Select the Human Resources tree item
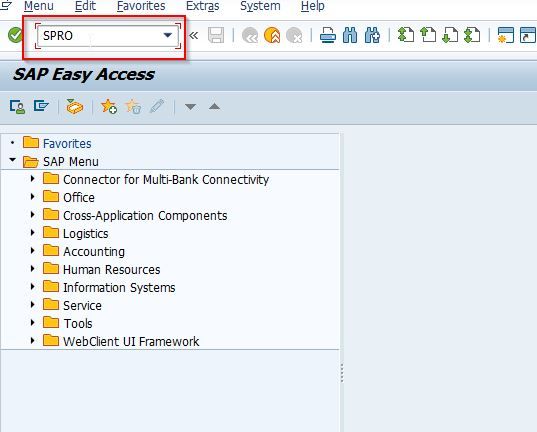Viewport: 537px width, 432px height. pos(112,270)
